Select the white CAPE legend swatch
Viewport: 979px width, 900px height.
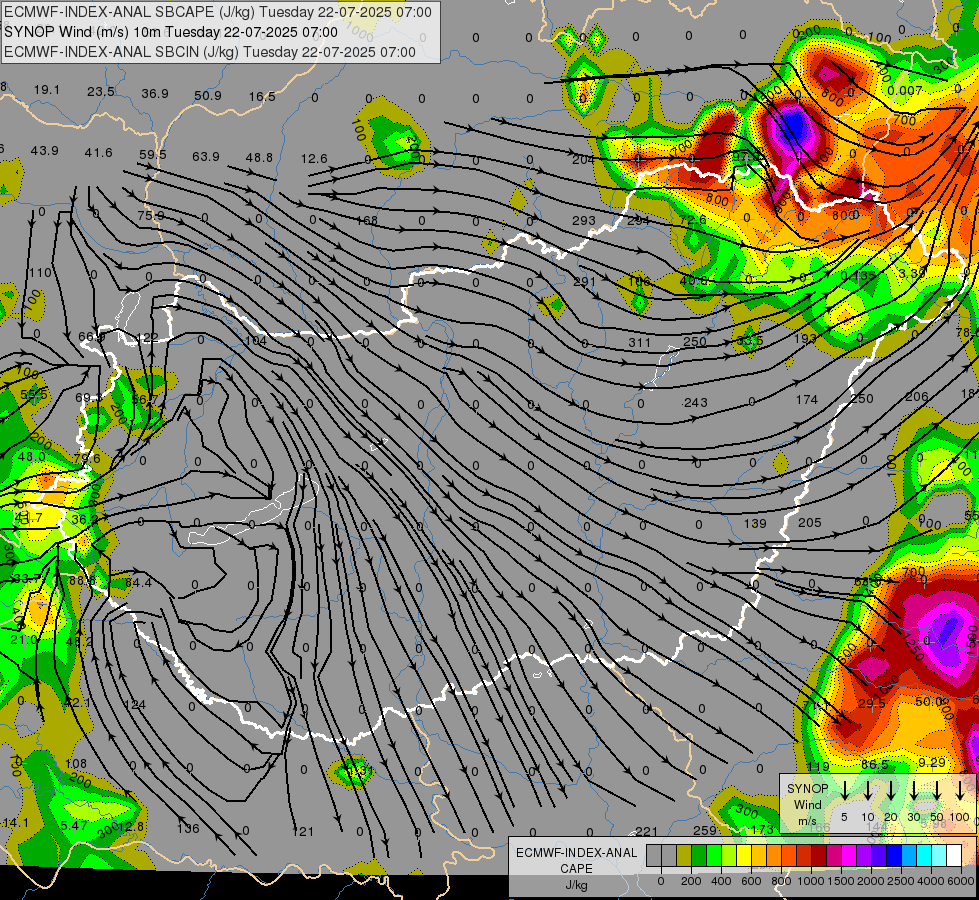[x=953, y=856]
